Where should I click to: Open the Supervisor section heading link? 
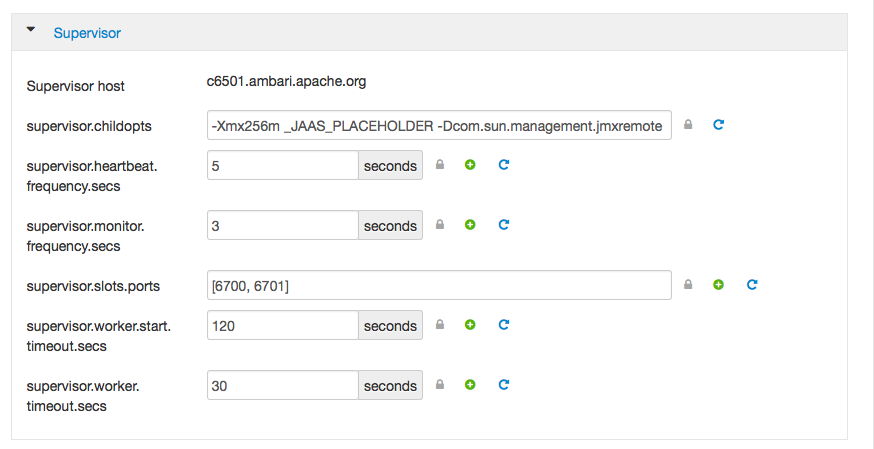[87, 33]
